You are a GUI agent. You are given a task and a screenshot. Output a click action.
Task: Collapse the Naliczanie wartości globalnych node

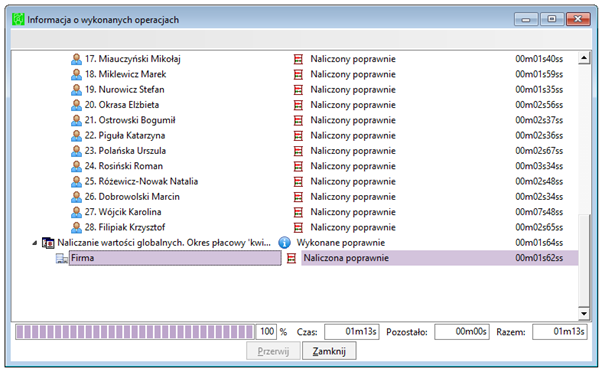pos(35,243)
